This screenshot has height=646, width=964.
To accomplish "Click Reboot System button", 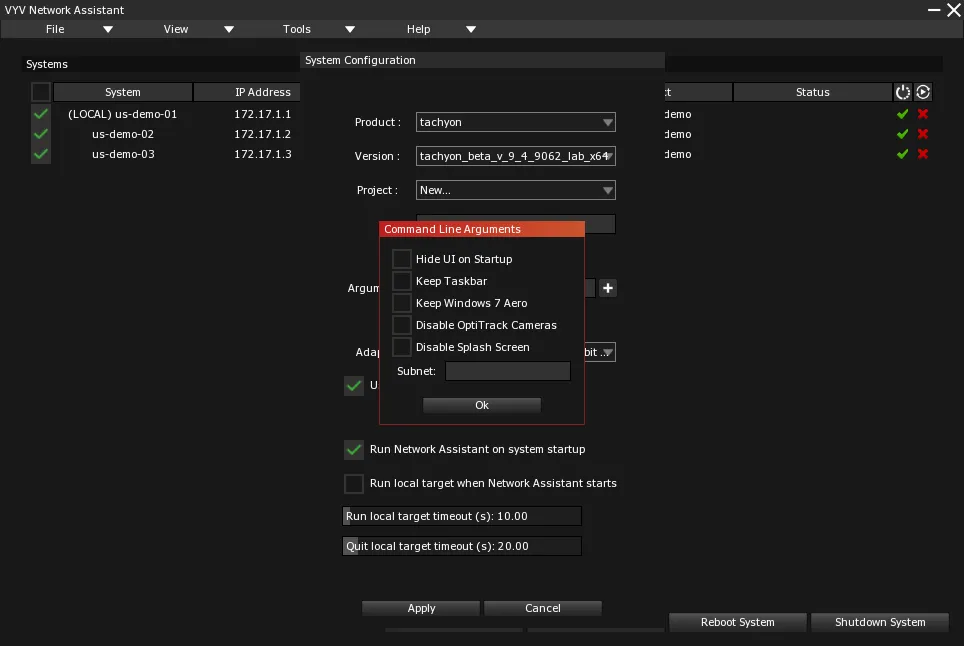I will [x=737, y=622].
